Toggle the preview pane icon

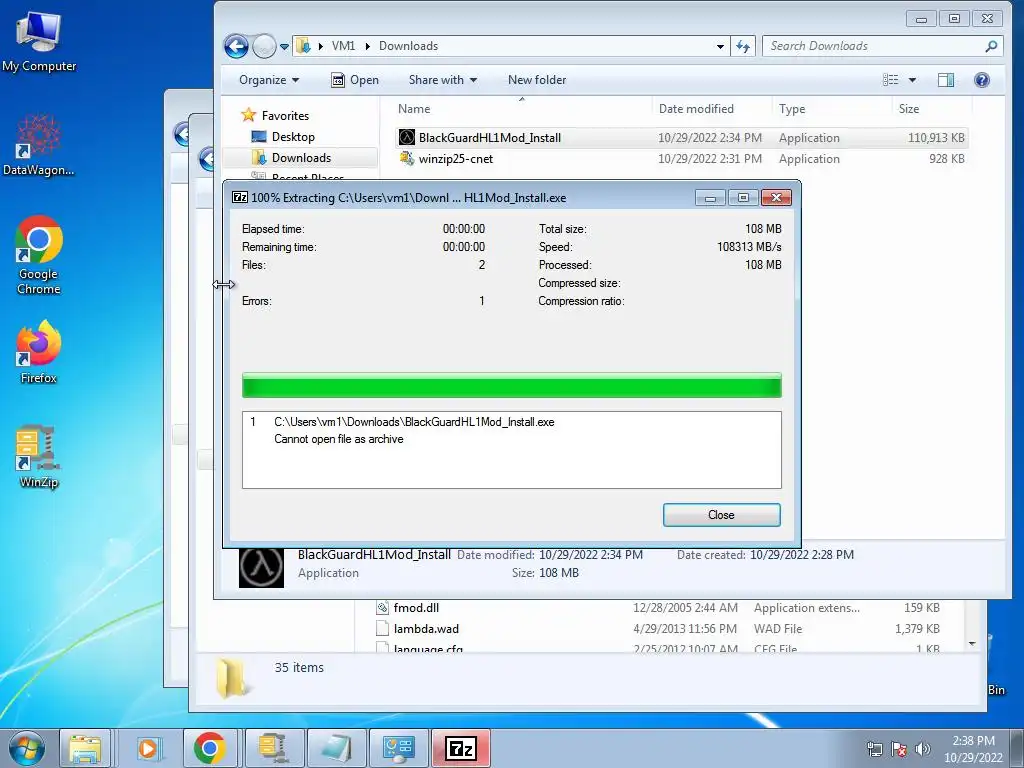point(946,80)
